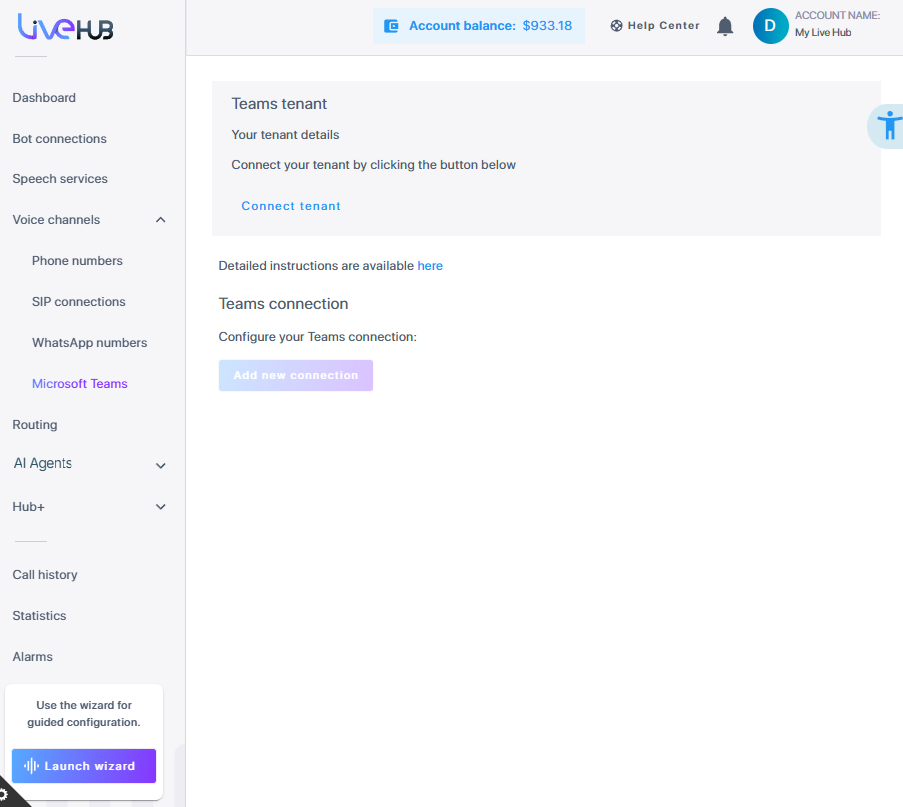Image resolution: width=903 pixels, height=807 pixels.
Task: Click the account avatar with letter D
Action: coord(771,26)
